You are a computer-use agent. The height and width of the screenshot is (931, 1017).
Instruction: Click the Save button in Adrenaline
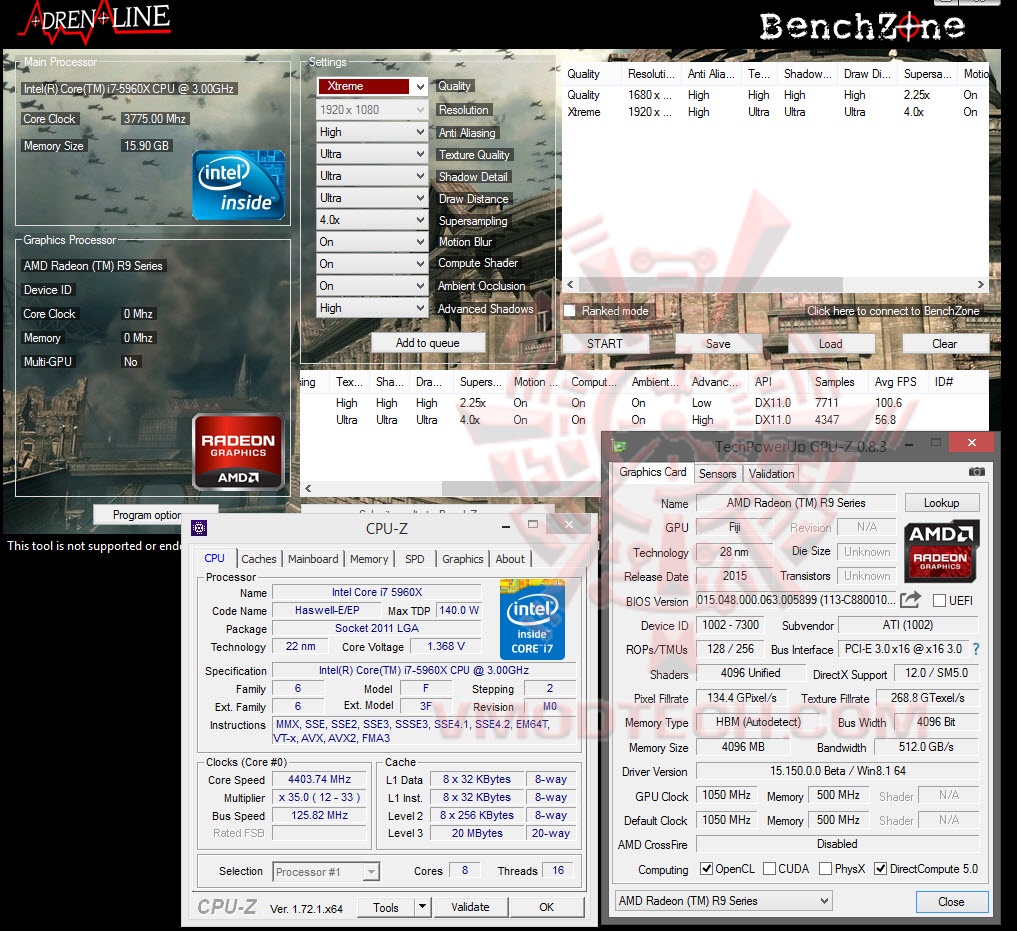point(718,343)
